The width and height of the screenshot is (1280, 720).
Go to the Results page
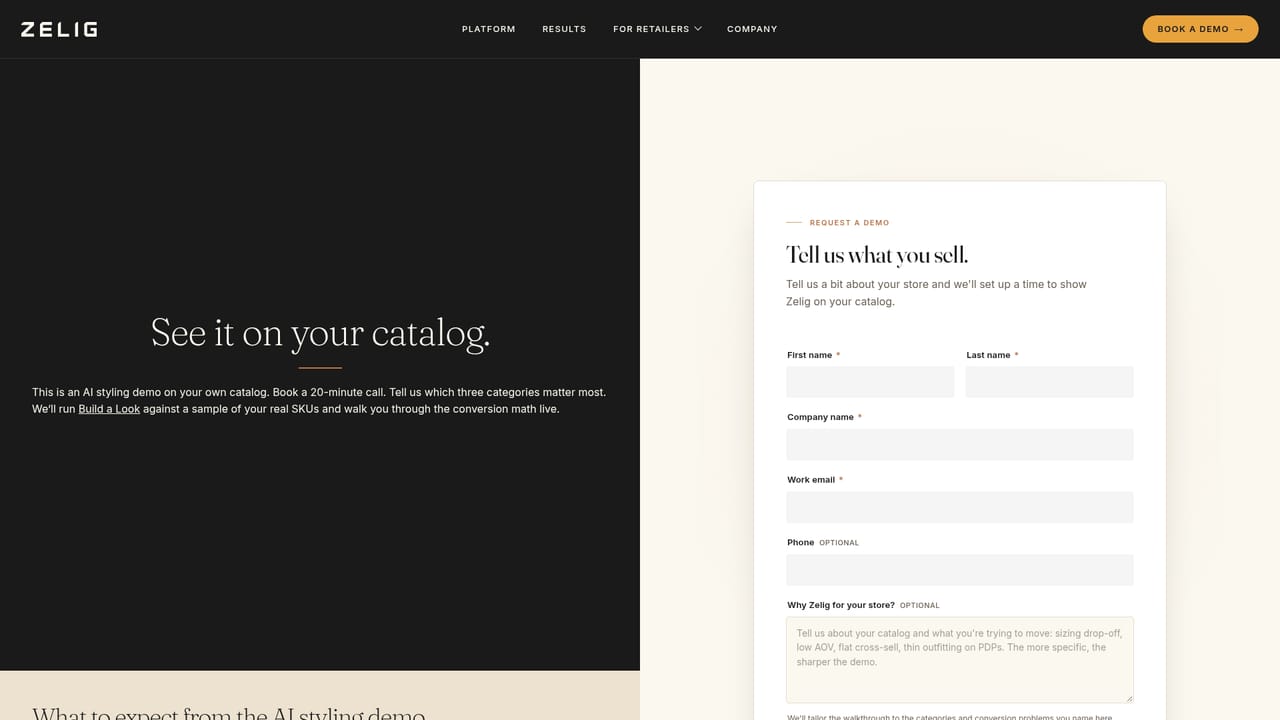click(x=564, y=29)
